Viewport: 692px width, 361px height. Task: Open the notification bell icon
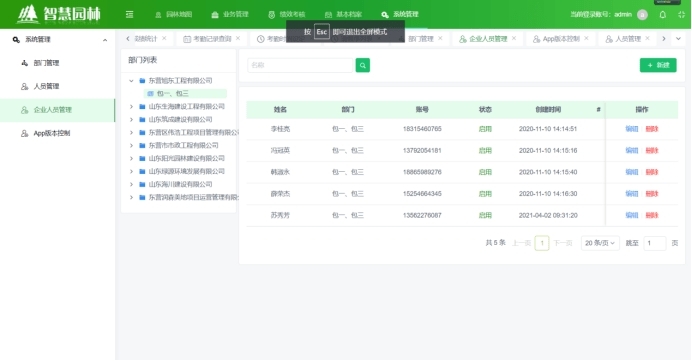coord(662,15)
